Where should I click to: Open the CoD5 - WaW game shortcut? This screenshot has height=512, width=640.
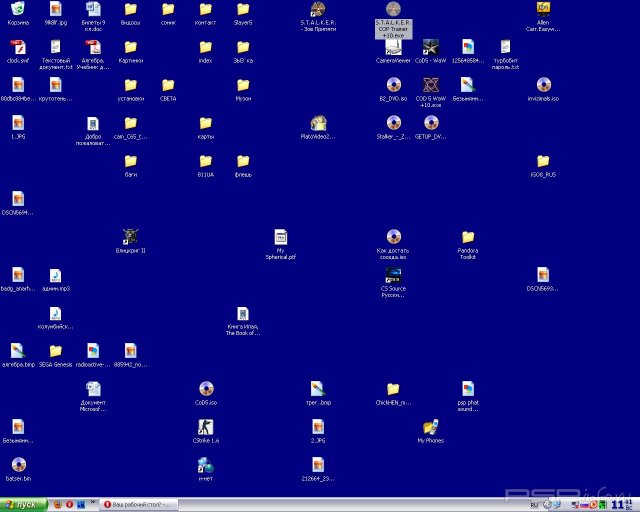(x=430, y=47)
